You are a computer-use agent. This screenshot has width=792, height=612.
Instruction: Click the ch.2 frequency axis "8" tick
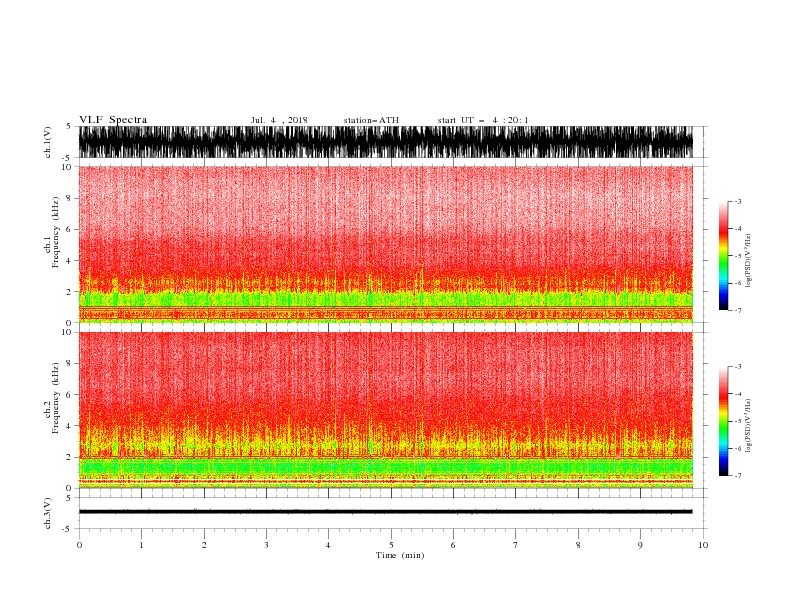69,364
